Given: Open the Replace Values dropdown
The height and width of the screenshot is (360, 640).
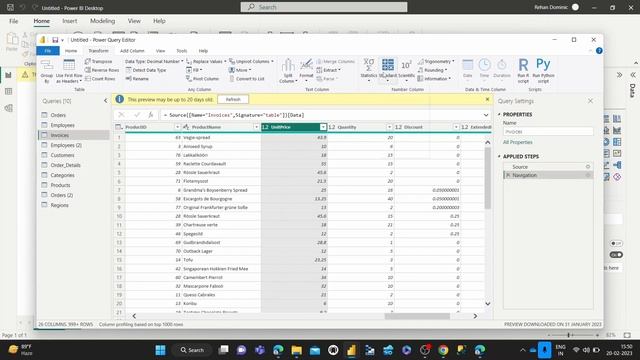Looking at the screenshot, I should (206, 61).
